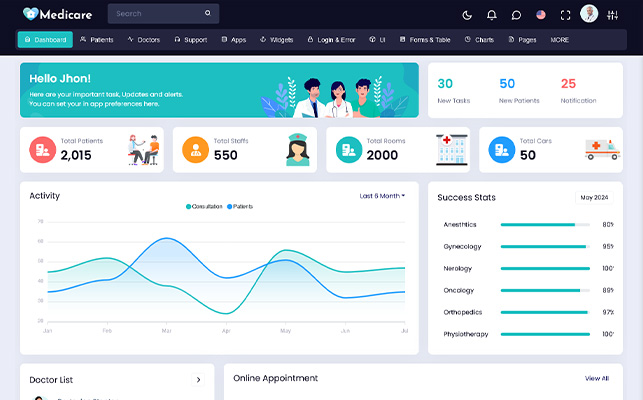The width and height of the screenshot is (643, 400).
Task: Click into the Search field
Action: tap(155, 14)
